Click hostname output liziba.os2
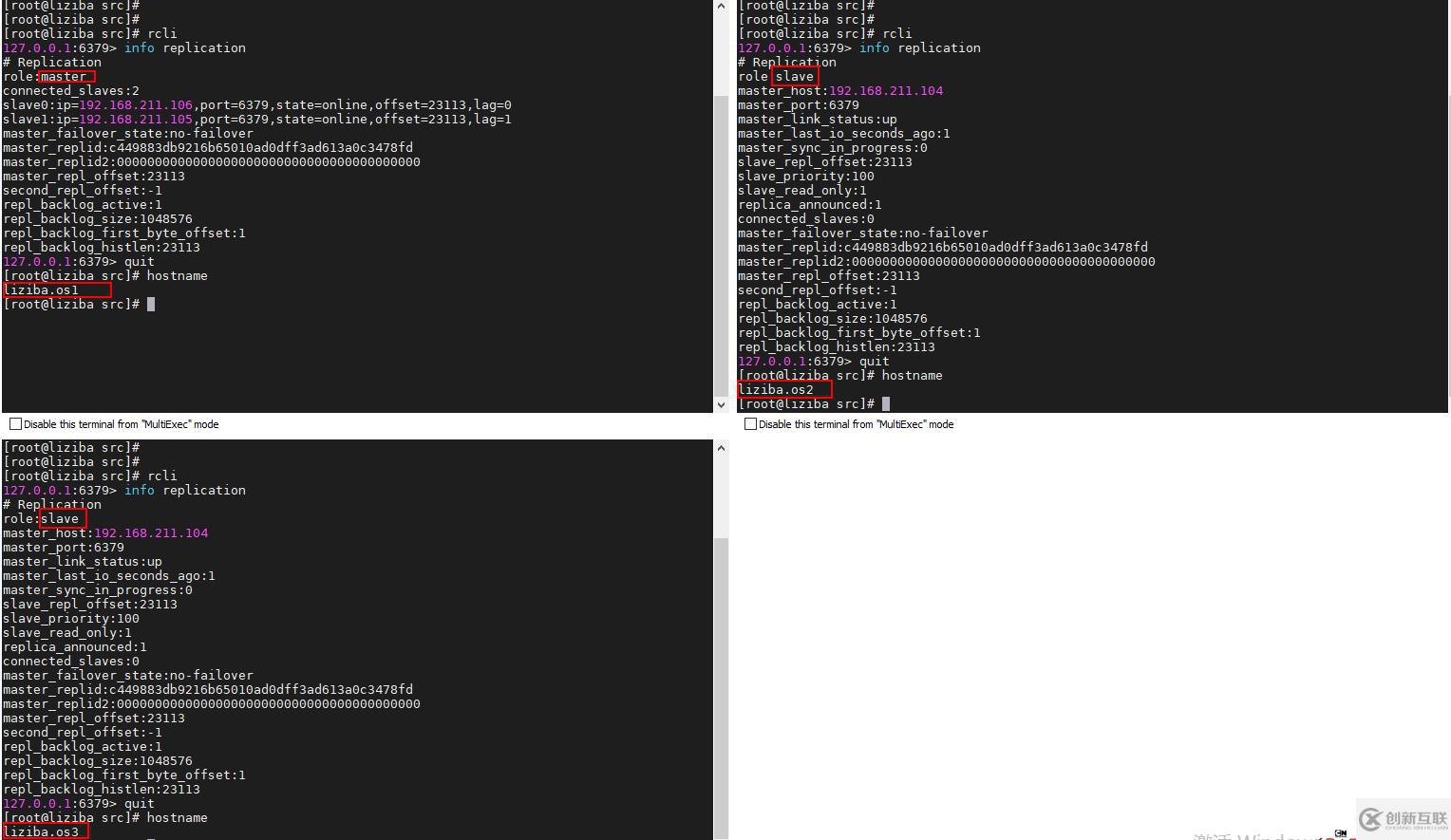Viewport: 1451px width, 840px height. [x=777, y=390]
